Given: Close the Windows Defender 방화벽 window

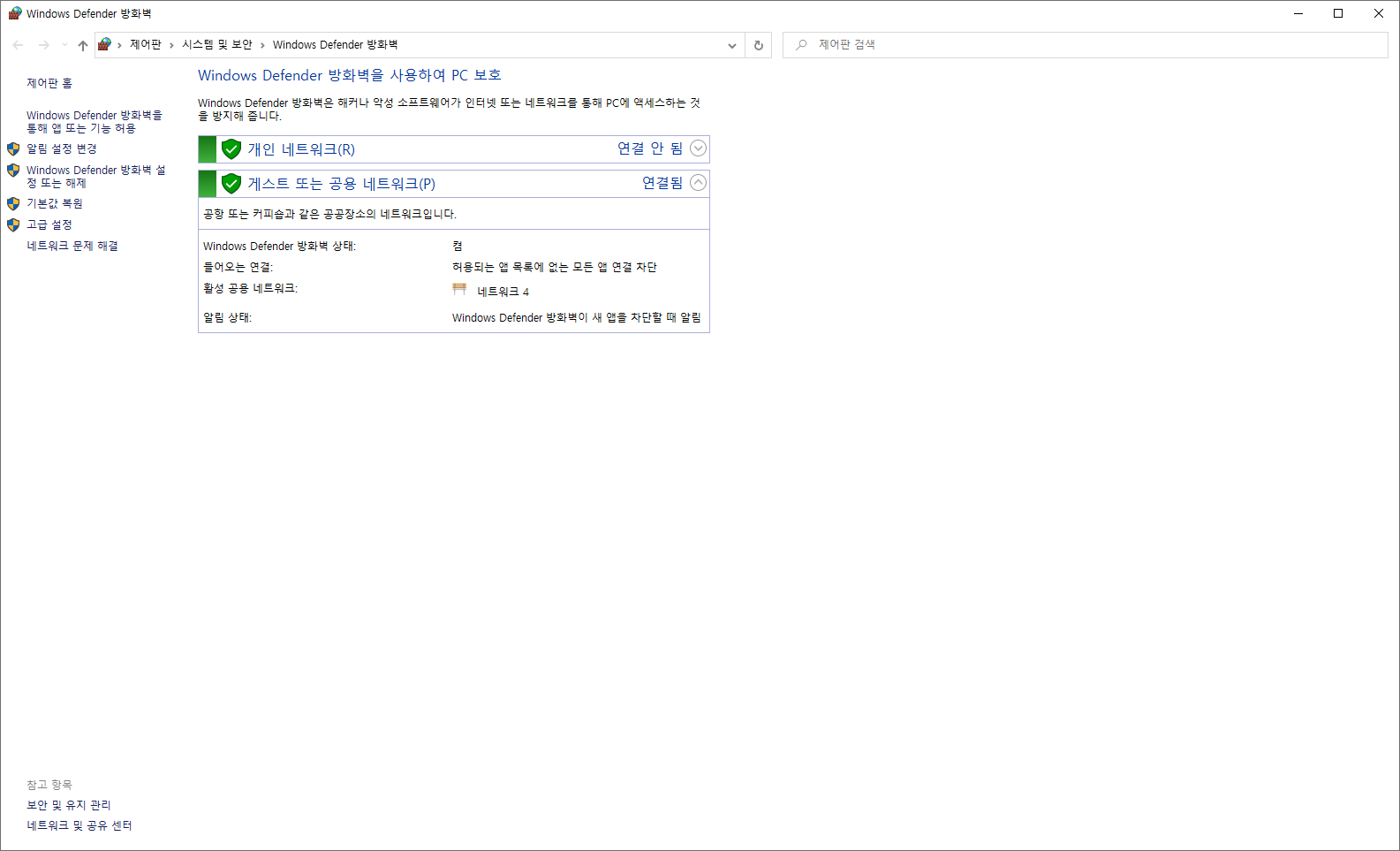Looking at the screenshot, I should point(1379,13).
